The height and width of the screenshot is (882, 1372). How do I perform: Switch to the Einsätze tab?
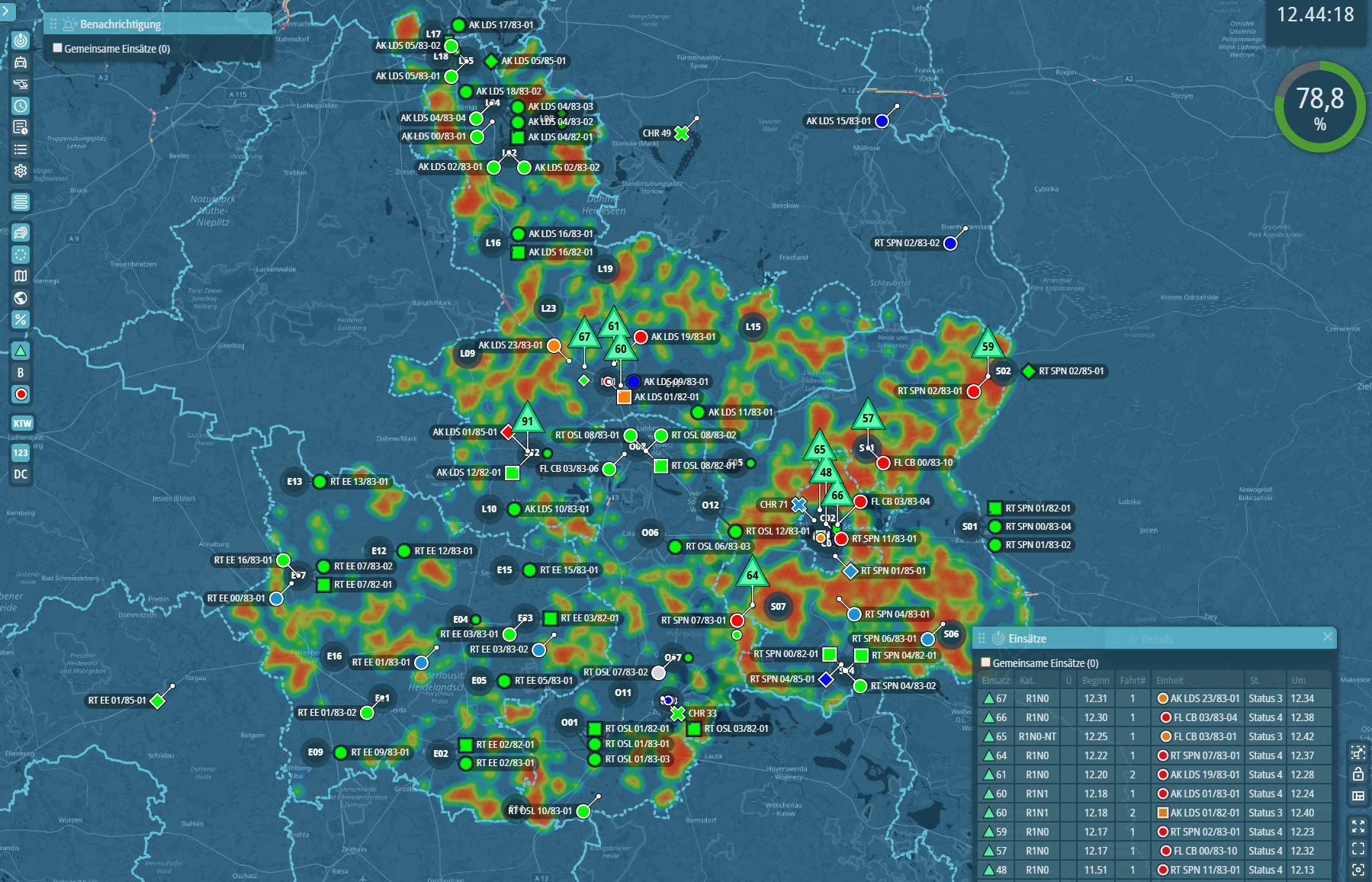[x=1027, y=639]
